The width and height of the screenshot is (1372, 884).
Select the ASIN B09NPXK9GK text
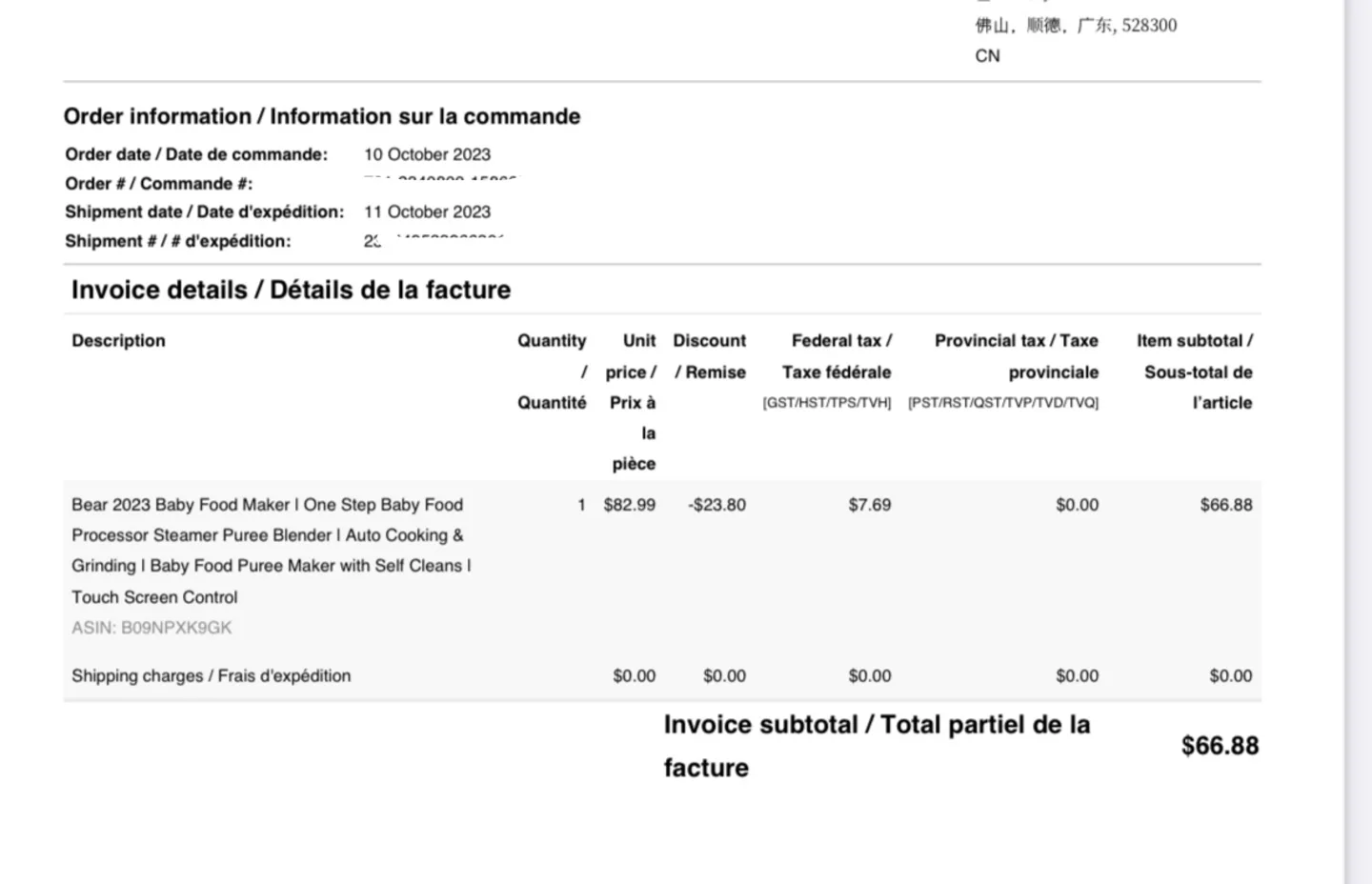click(x=151, y=628)
